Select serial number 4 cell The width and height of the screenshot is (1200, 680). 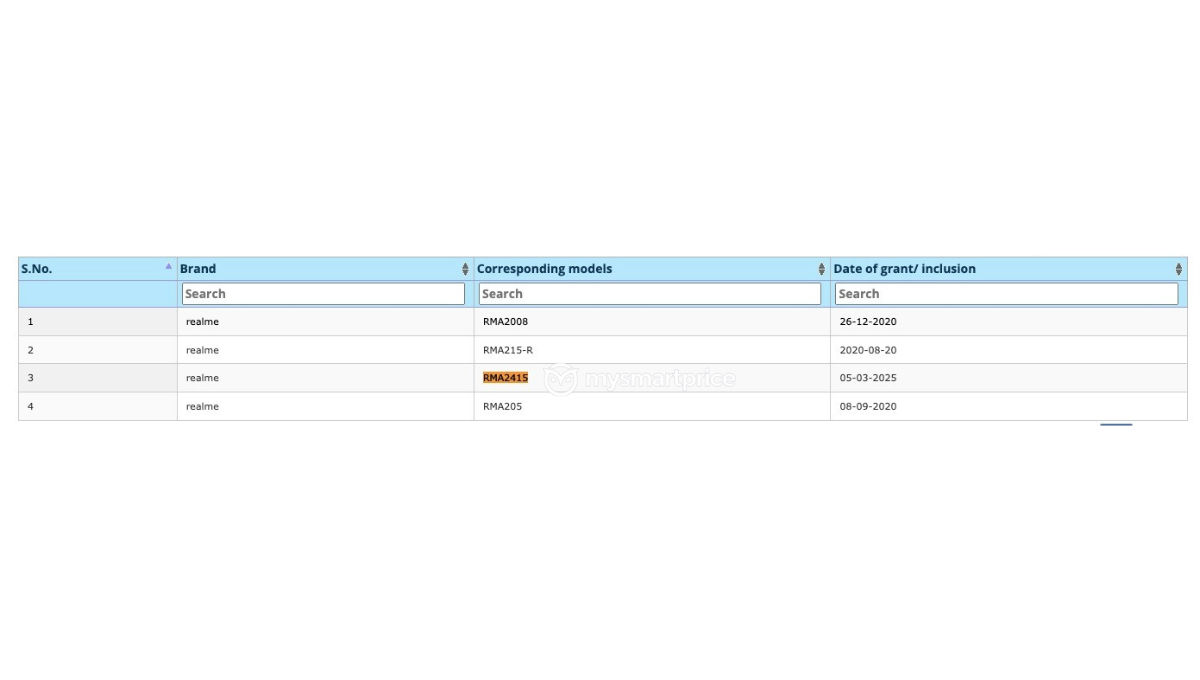(x=98, y=406)
